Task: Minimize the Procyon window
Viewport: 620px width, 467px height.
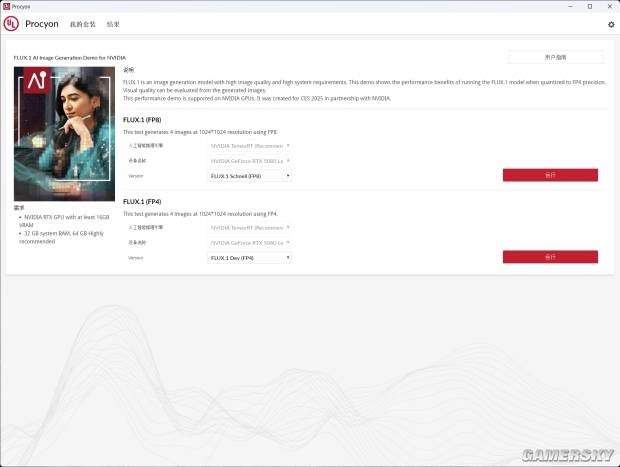Action: coord(570,6)
